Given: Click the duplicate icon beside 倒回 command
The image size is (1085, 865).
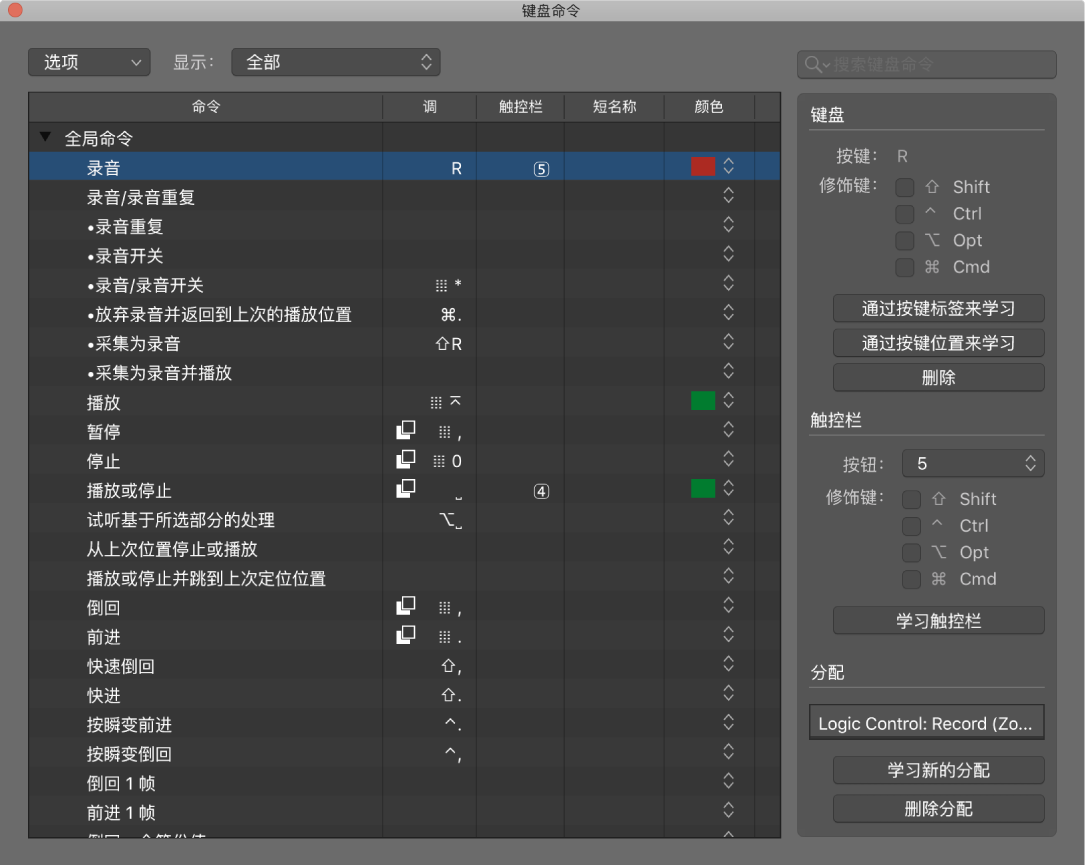Looking at the screenshot, I should [405, 607].
